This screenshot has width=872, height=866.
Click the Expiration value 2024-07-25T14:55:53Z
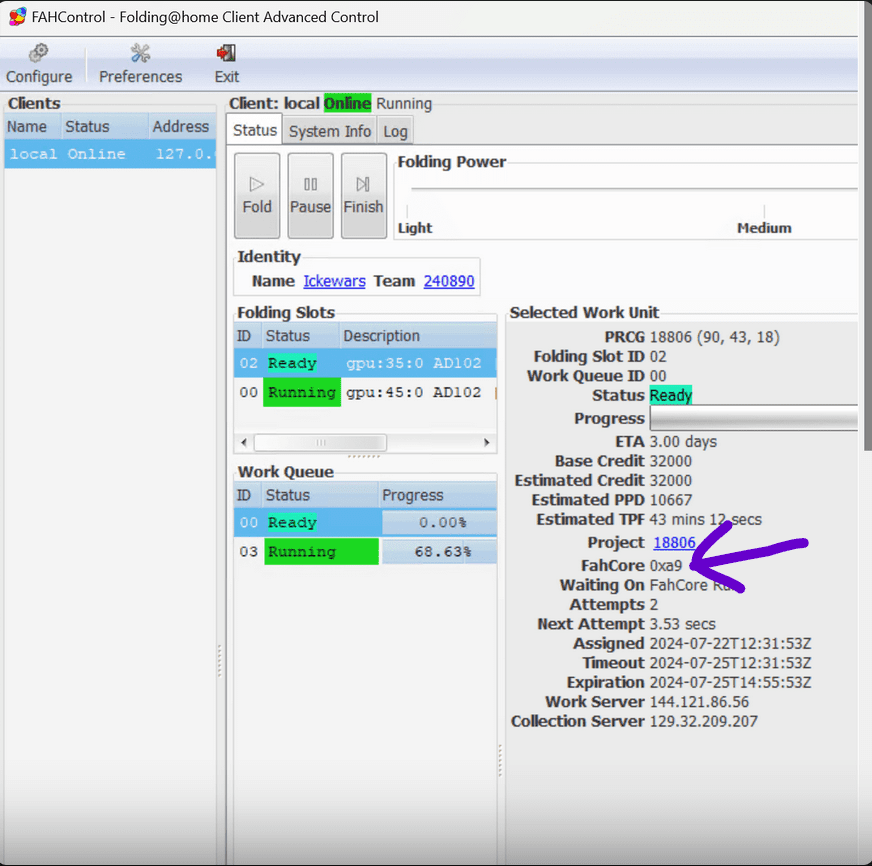pyautogui.click(x=730, y=682)
